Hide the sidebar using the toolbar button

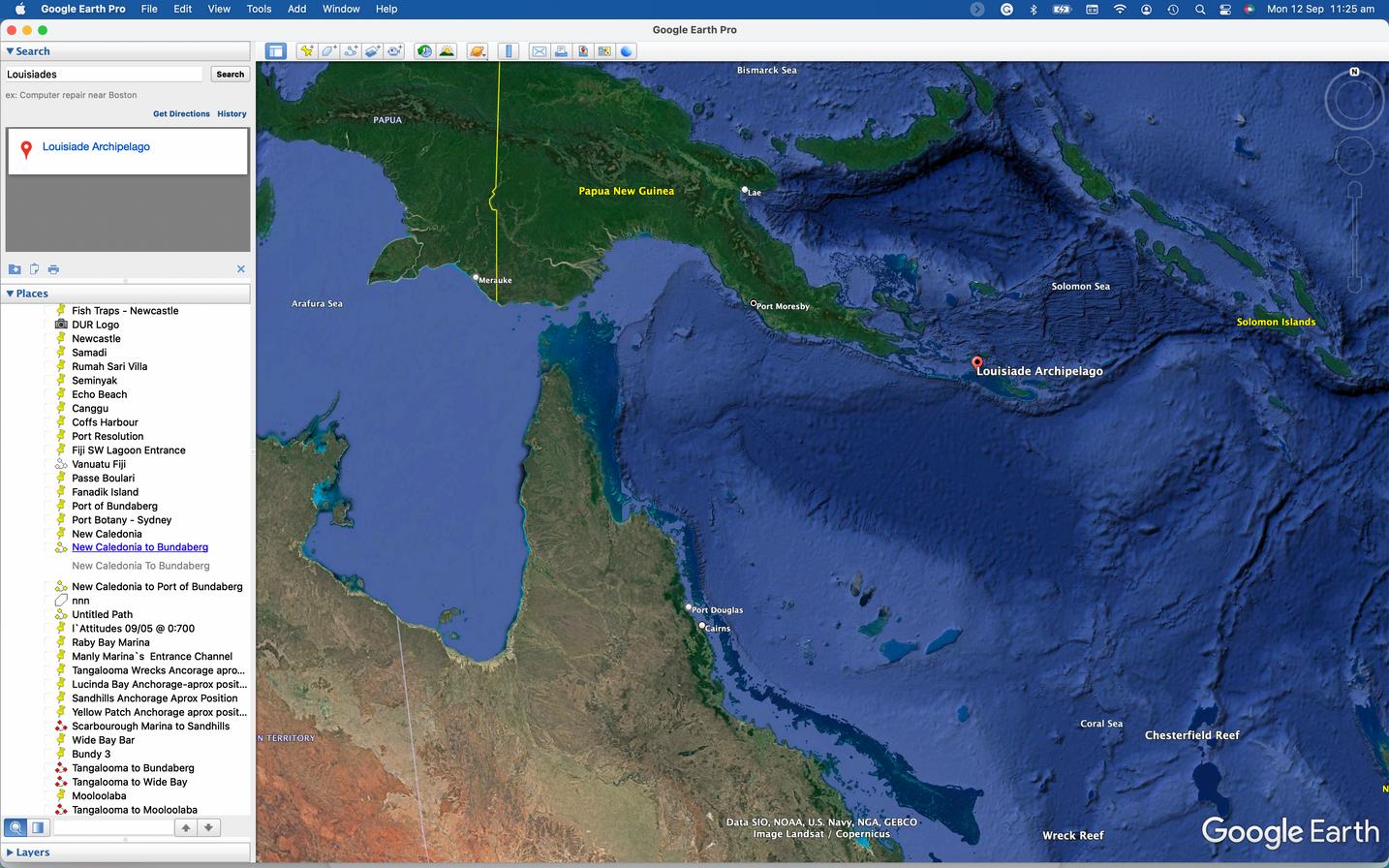(276, 51)
